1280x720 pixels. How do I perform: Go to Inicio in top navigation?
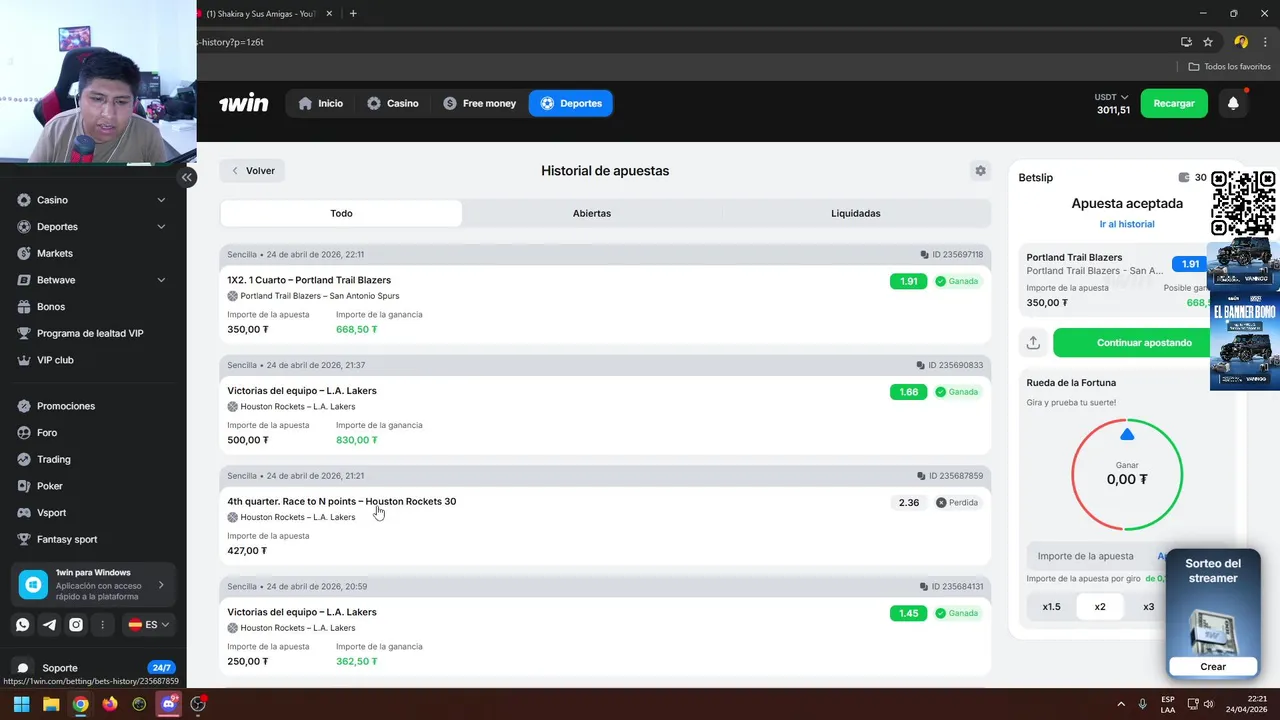click(320, 103)
